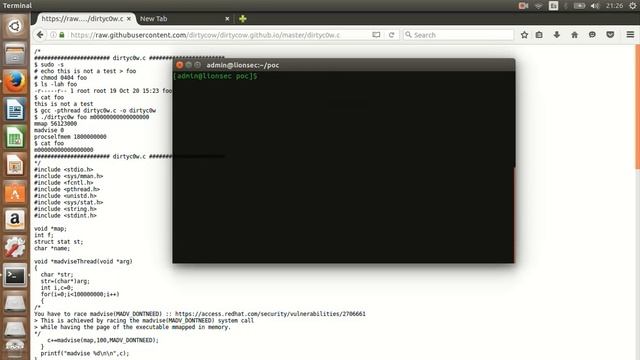Viewport: 640px width, 360px height.
Task: Click the screen recording indicator icon
Action: (x=523, y=6)
